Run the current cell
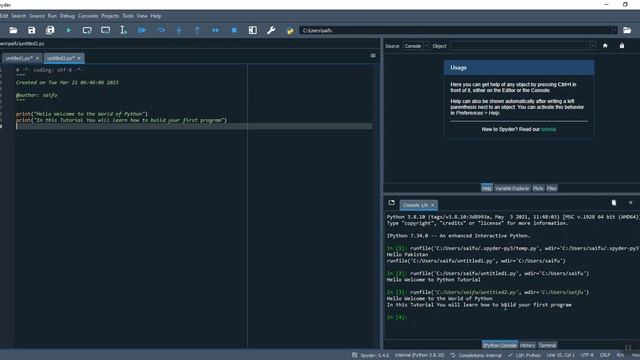Image resolution: width=640 pixels, height=360 pixels. pos(87,30)
